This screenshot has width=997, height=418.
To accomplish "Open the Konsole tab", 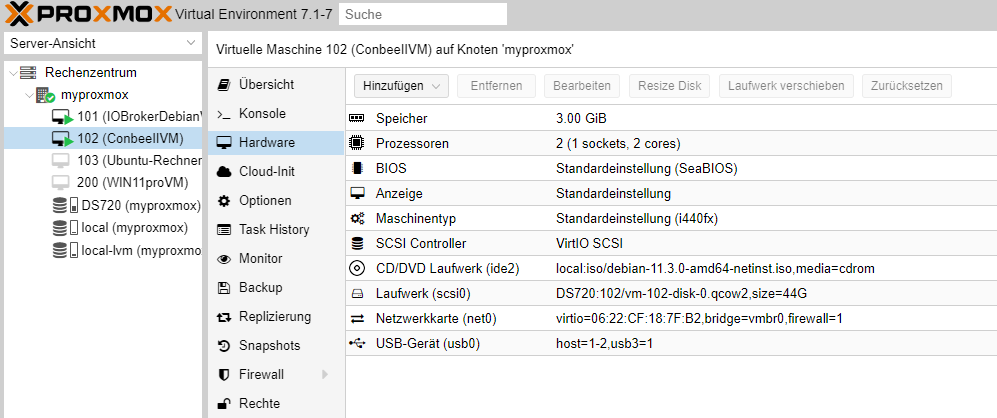I will pyautogui.click(x=276, y=114).
